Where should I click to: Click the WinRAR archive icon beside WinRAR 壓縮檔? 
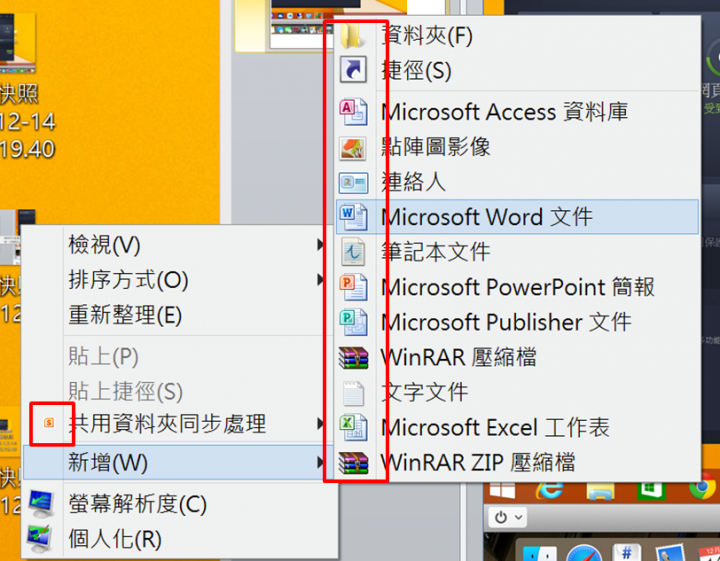point(353,358)
